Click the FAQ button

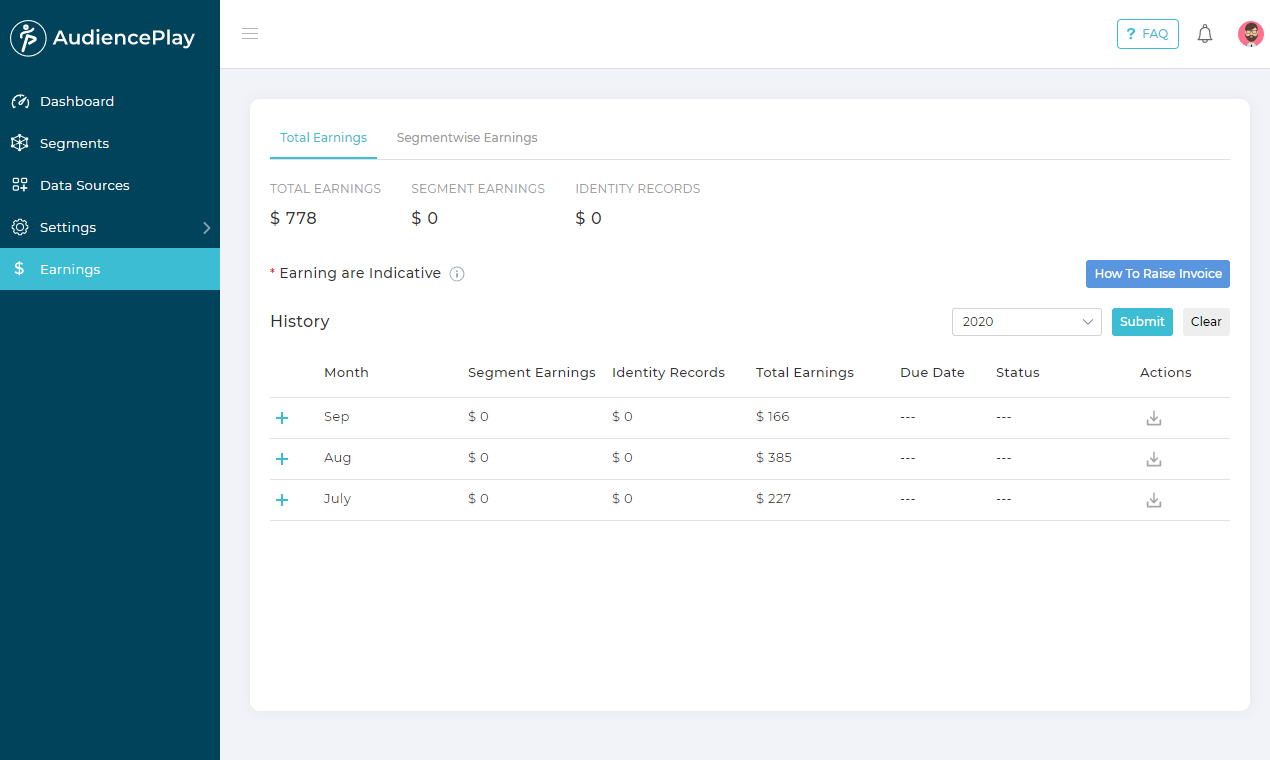pos(1147,34)
